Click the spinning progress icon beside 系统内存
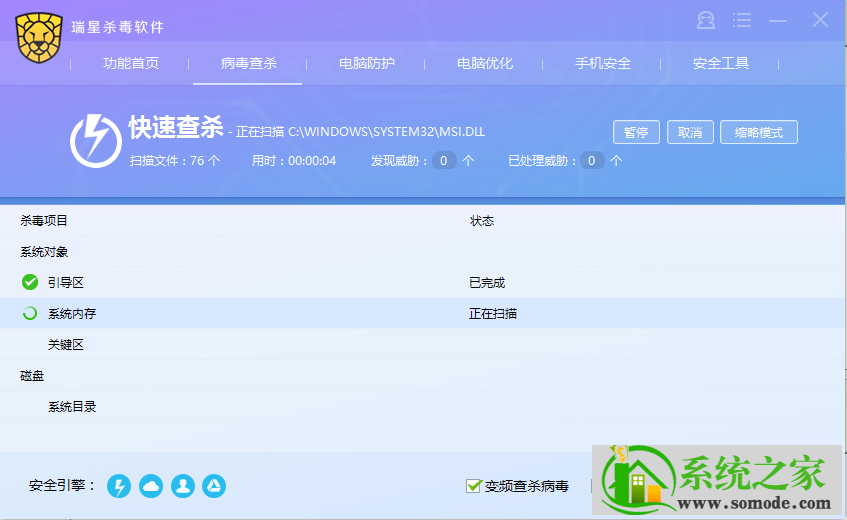This screenshot has width=847, height=520. tap(30, 313)
